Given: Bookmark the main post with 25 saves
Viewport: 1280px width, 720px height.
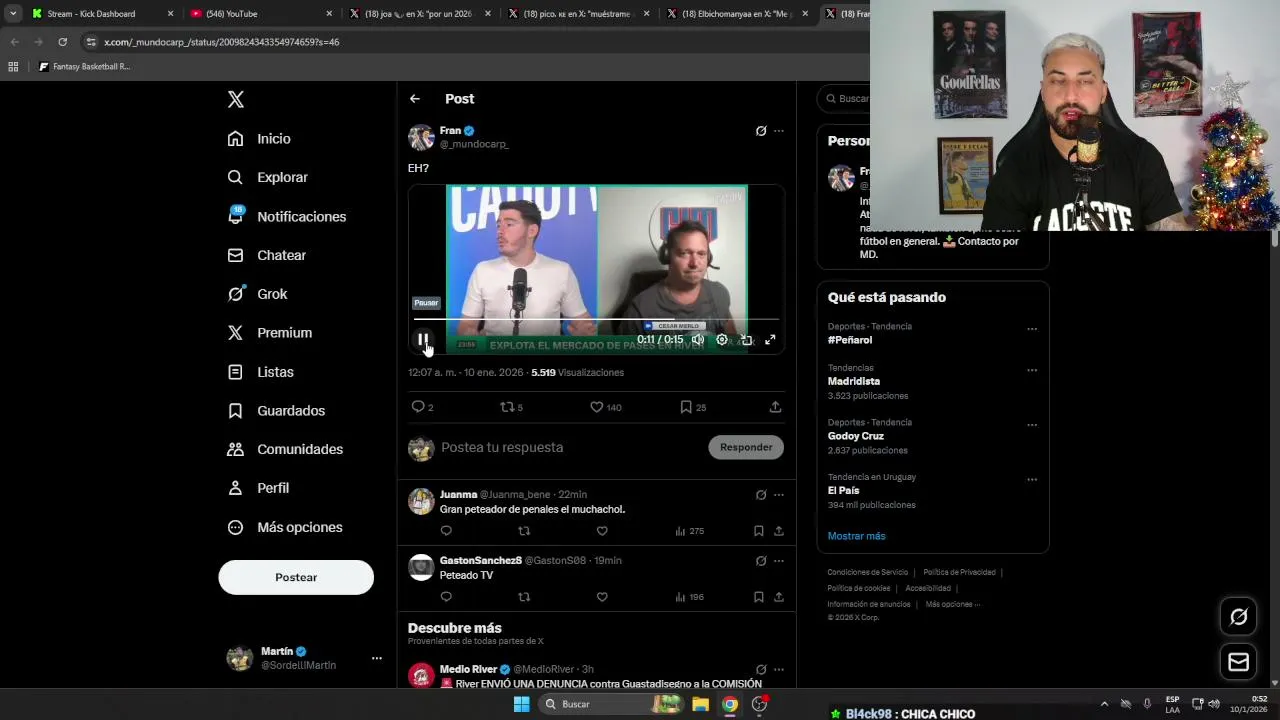Looking at the screenshot, I should point(686,407).
